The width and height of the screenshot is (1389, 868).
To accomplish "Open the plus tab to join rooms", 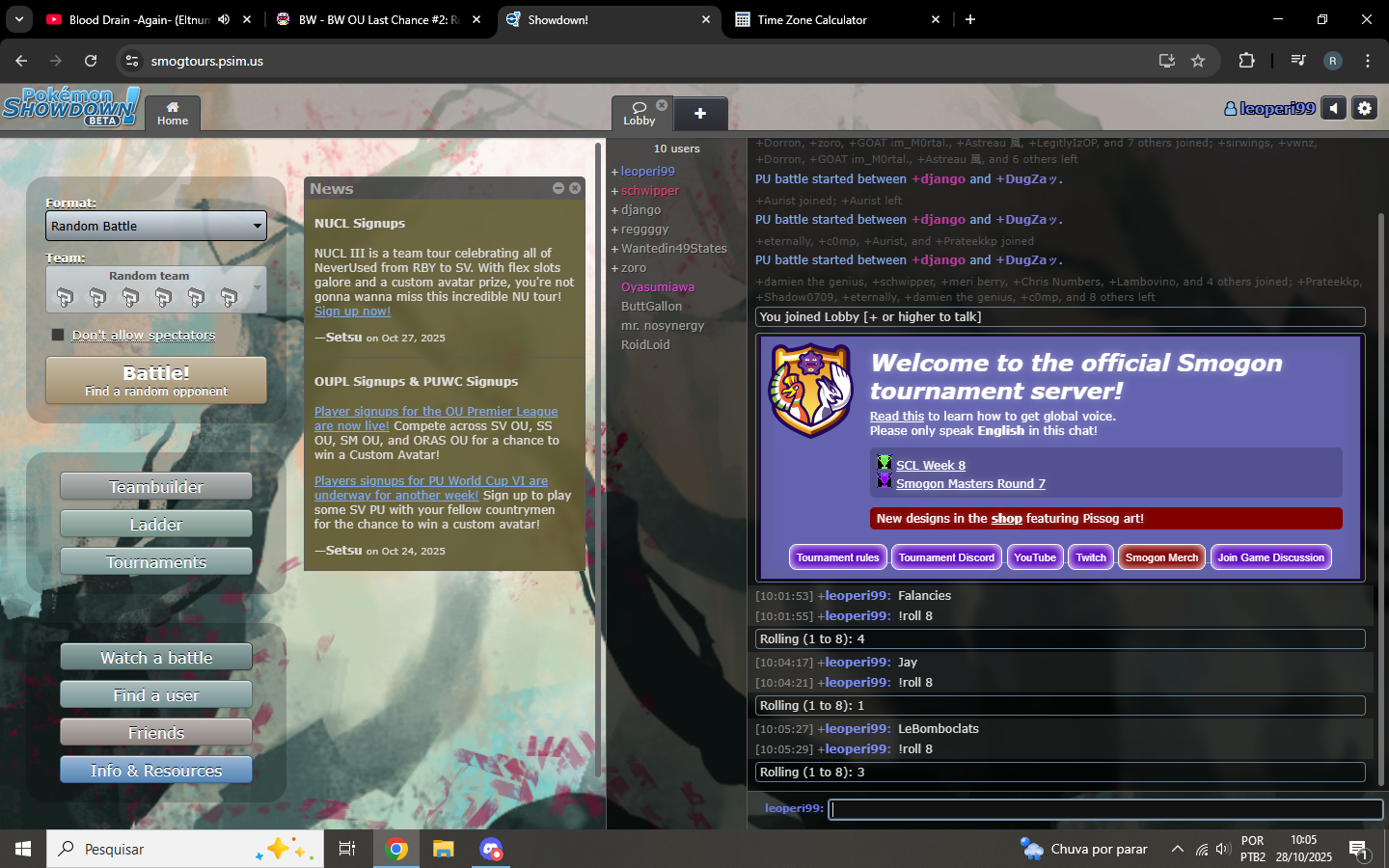I will 700,113.
